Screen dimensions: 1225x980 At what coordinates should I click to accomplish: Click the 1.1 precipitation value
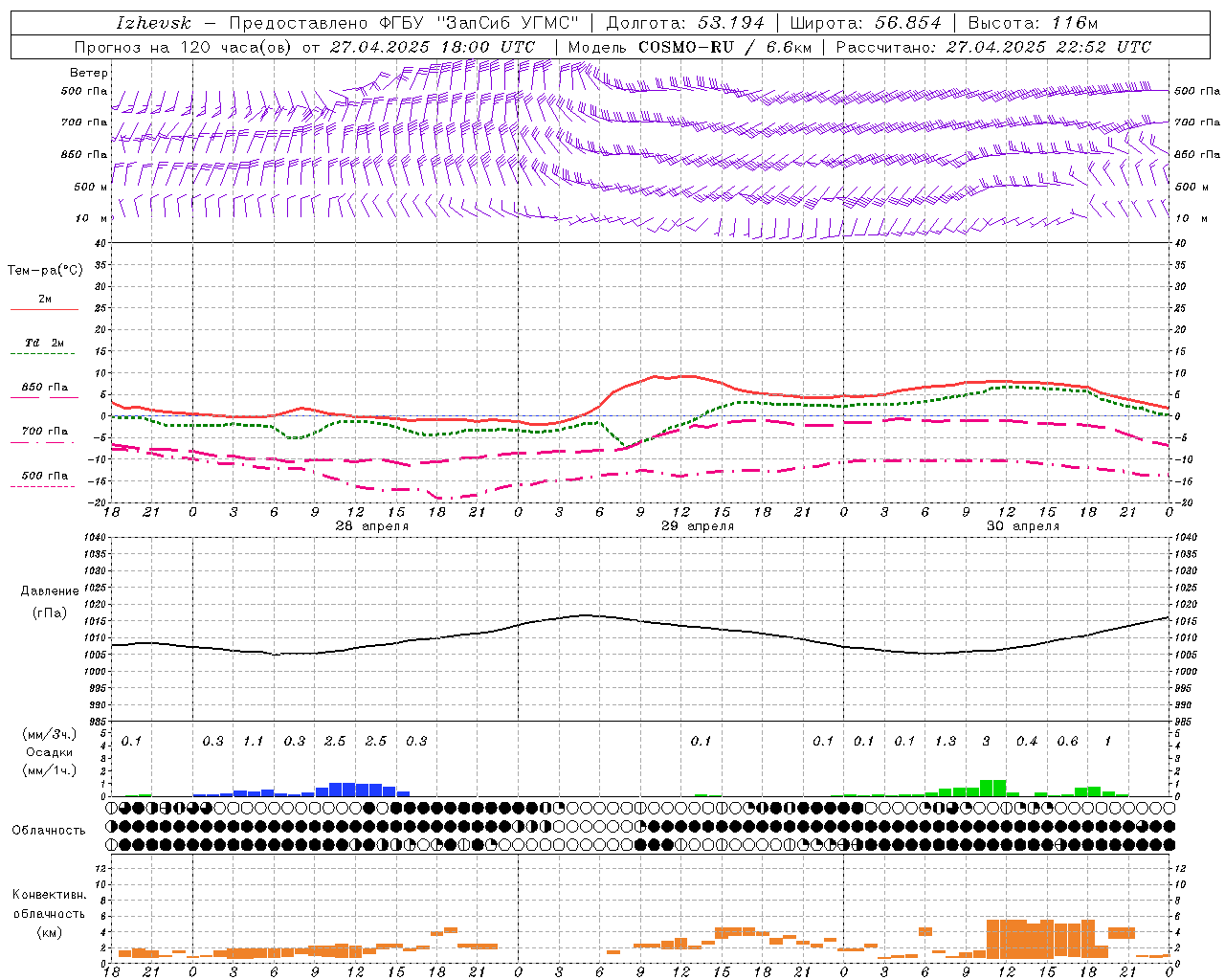[254, 741]
